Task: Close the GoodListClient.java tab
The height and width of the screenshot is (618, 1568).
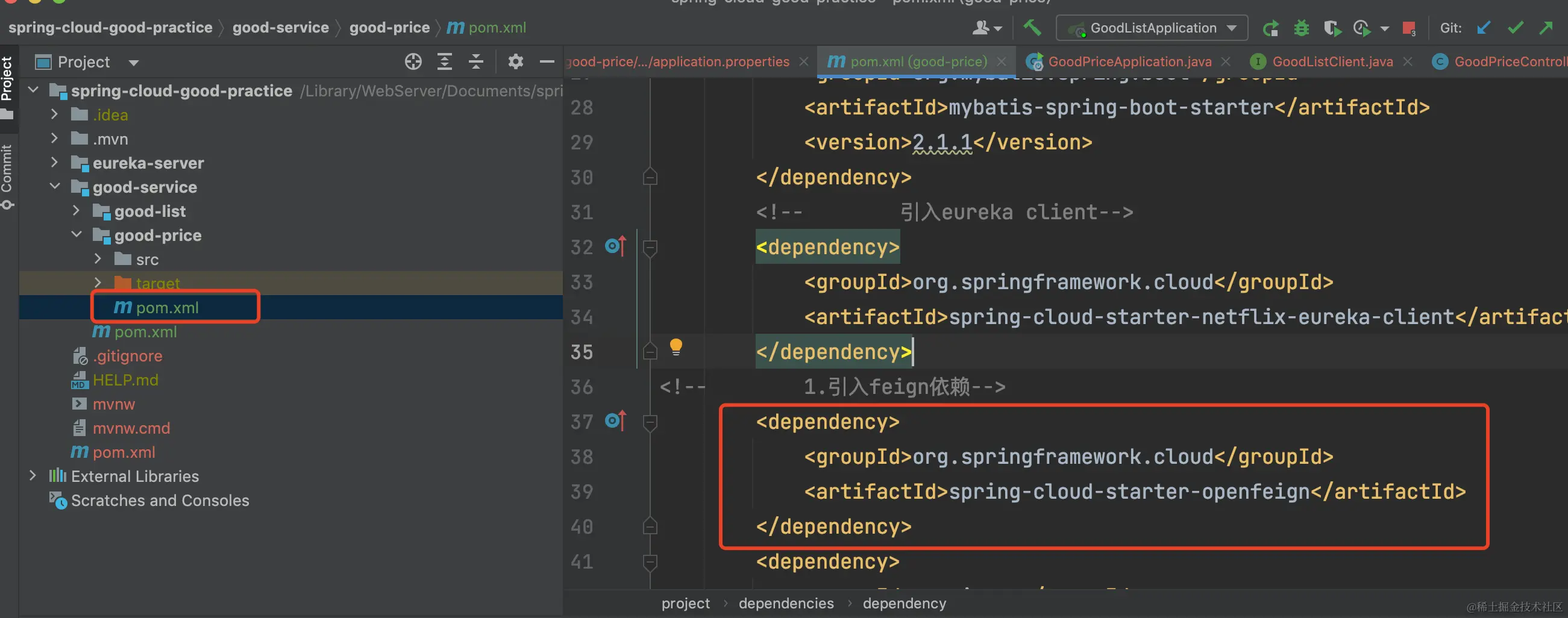Action: (x=1407, y=61)
